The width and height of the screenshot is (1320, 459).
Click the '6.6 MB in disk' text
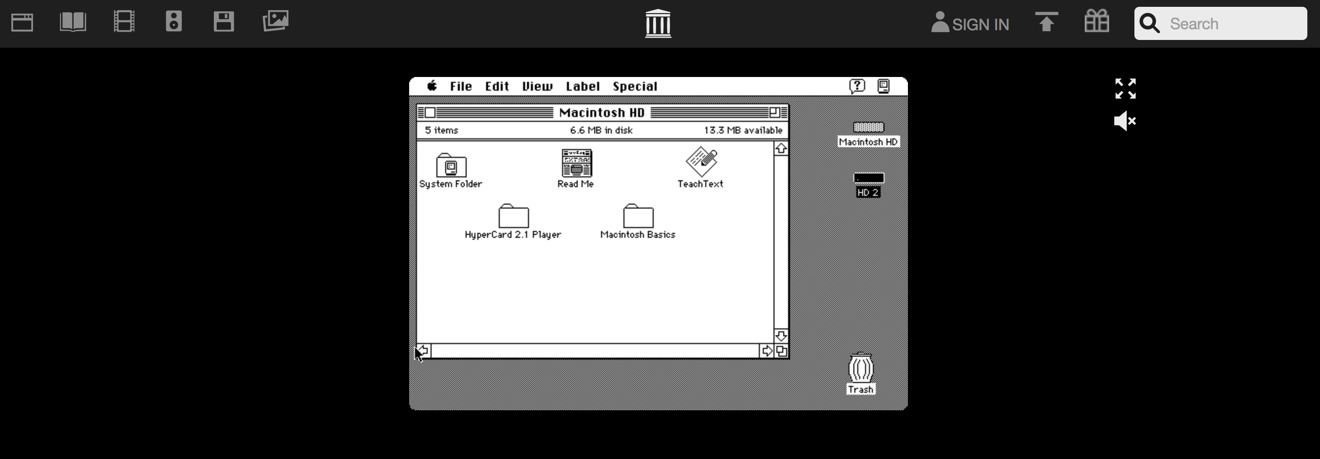click(x=601, y=131)
